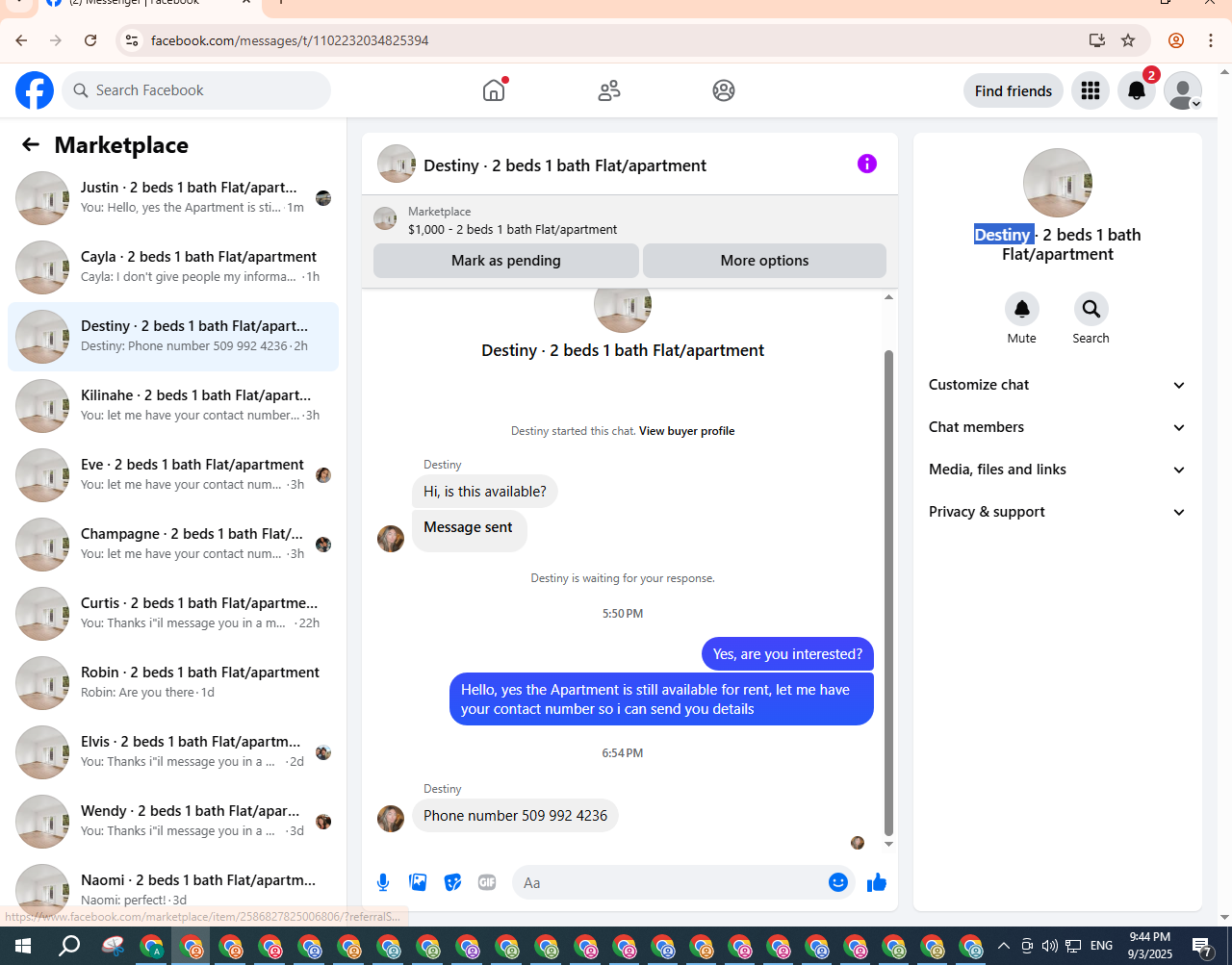Click the 'Phone number 509 992 4236' message
The width and height of the screenshot is (1232, 965).
pyautogui.click(x=516, y=816)
